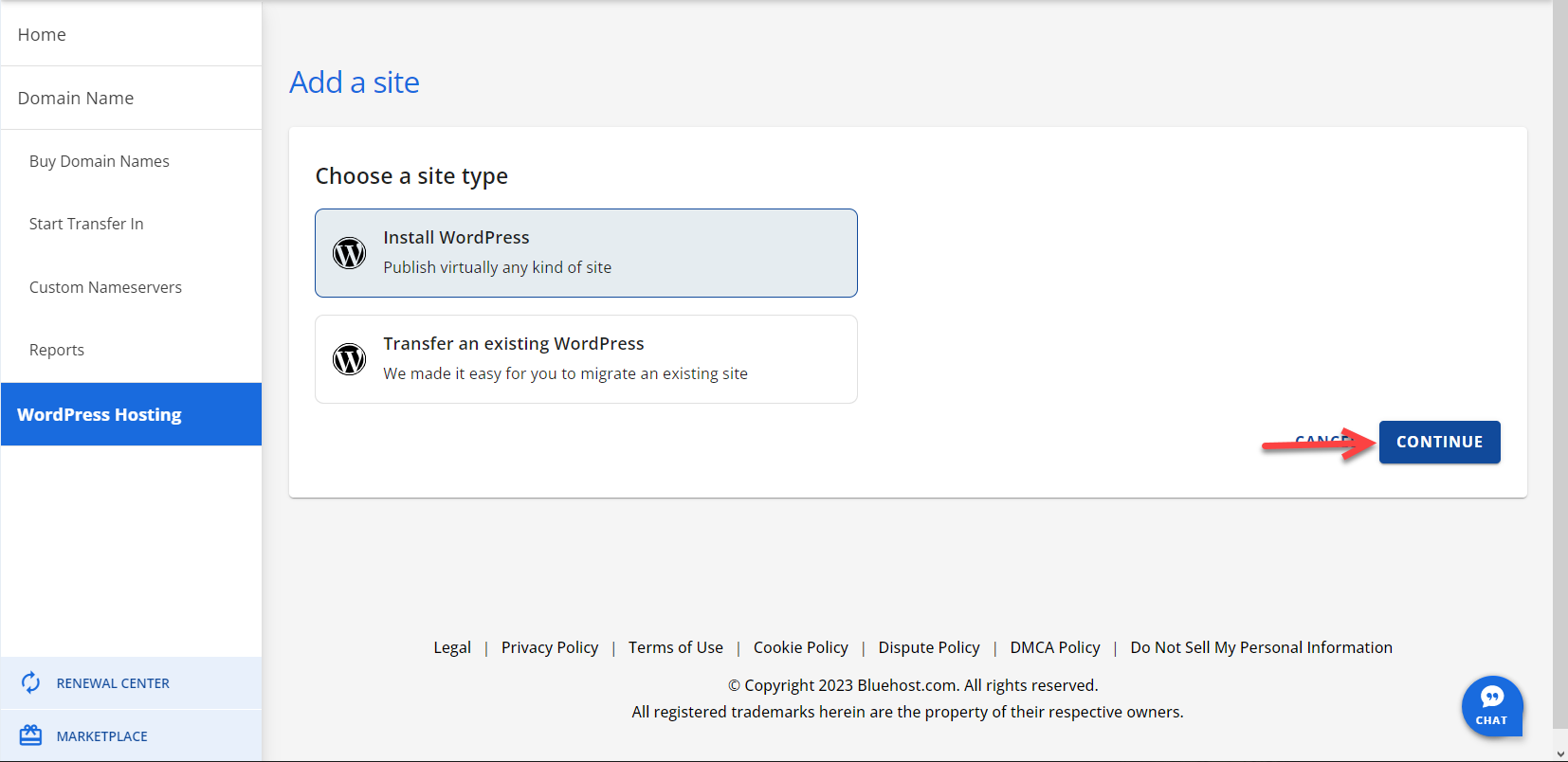This screenshot has height=762, width=1568.
Task: Select Transfer an existing WordPress option
Action: coord(586,359)
